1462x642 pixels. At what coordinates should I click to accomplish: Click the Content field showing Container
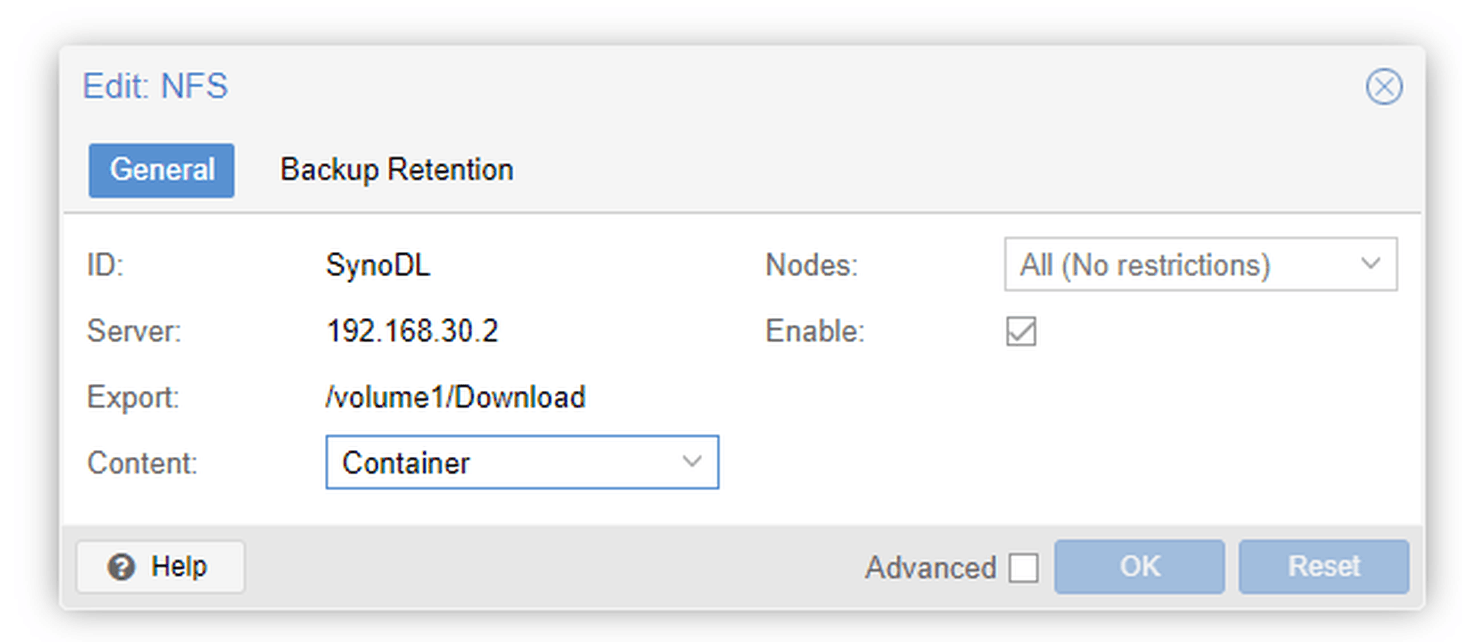[522, 462]
